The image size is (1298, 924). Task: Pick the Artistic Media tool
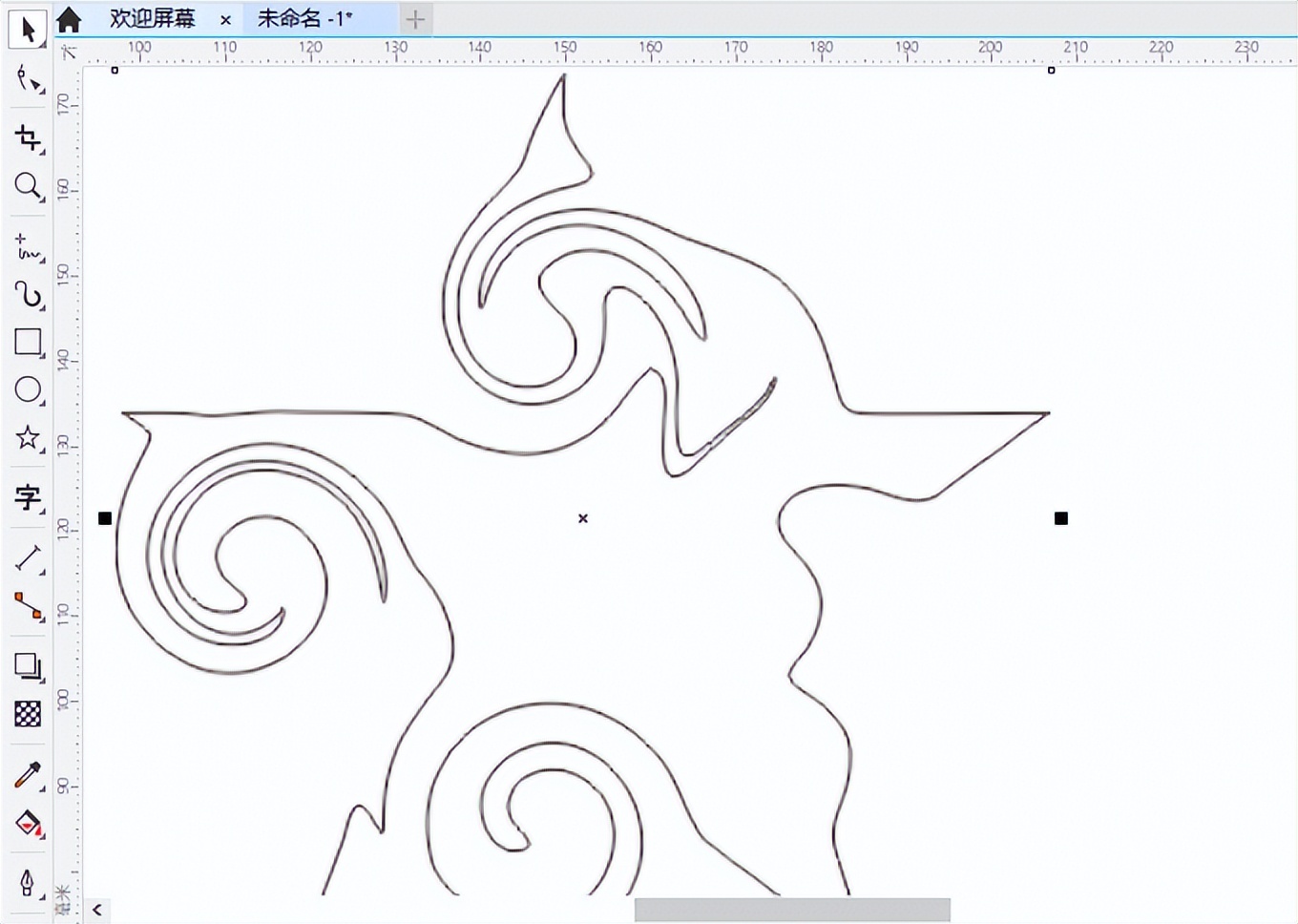point(28,295)
